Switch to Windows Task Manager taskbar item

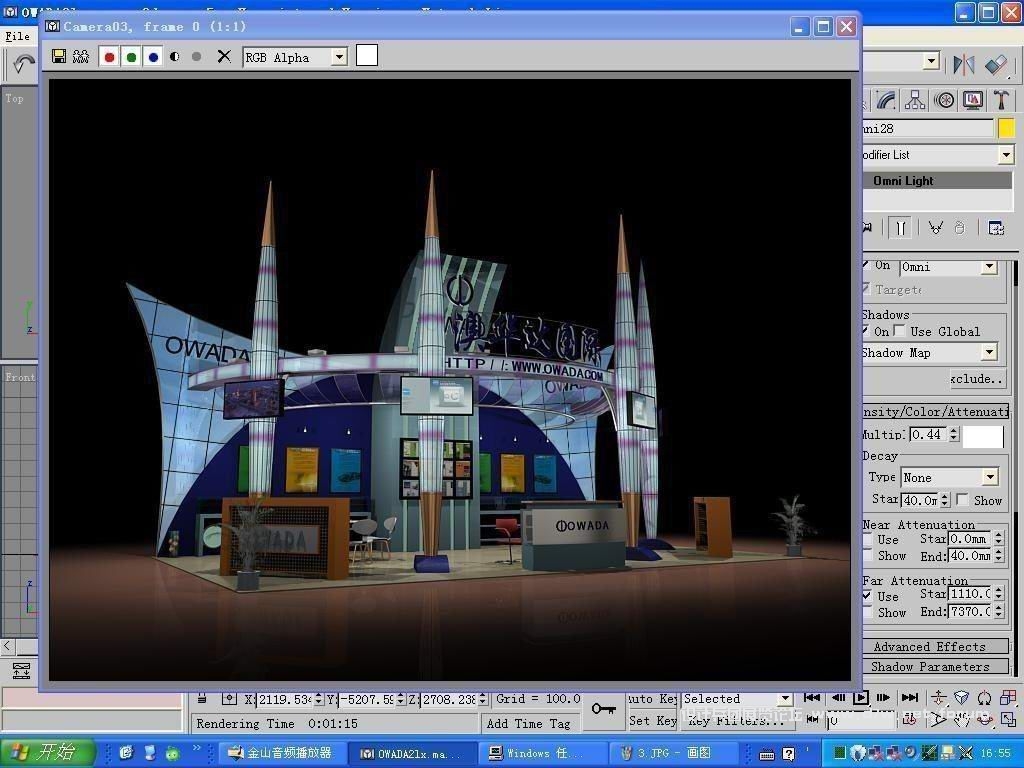point(544,754)
